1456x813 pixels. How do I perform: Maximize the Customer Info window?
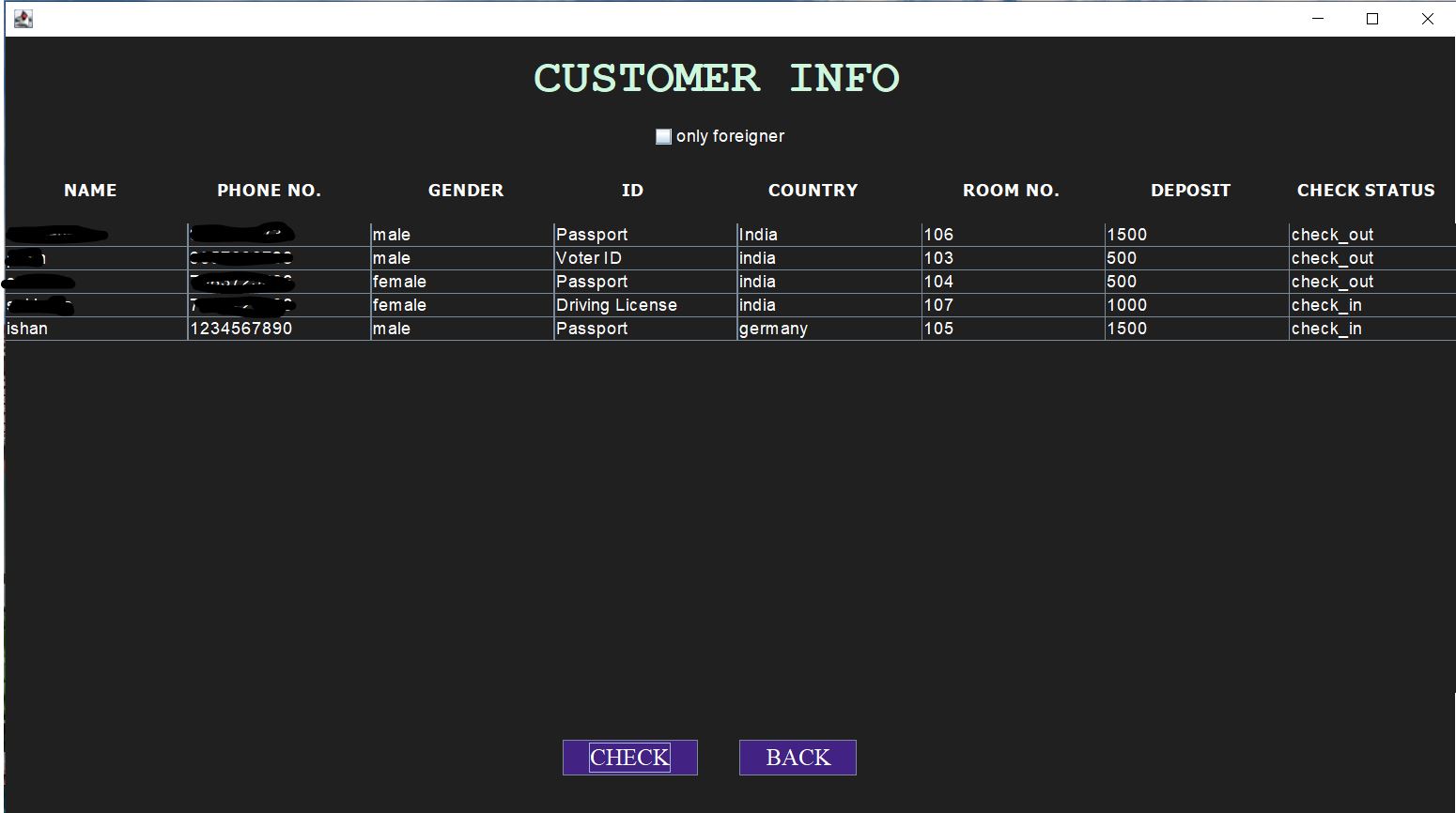pyautogui.click(x=1372, y=19)
